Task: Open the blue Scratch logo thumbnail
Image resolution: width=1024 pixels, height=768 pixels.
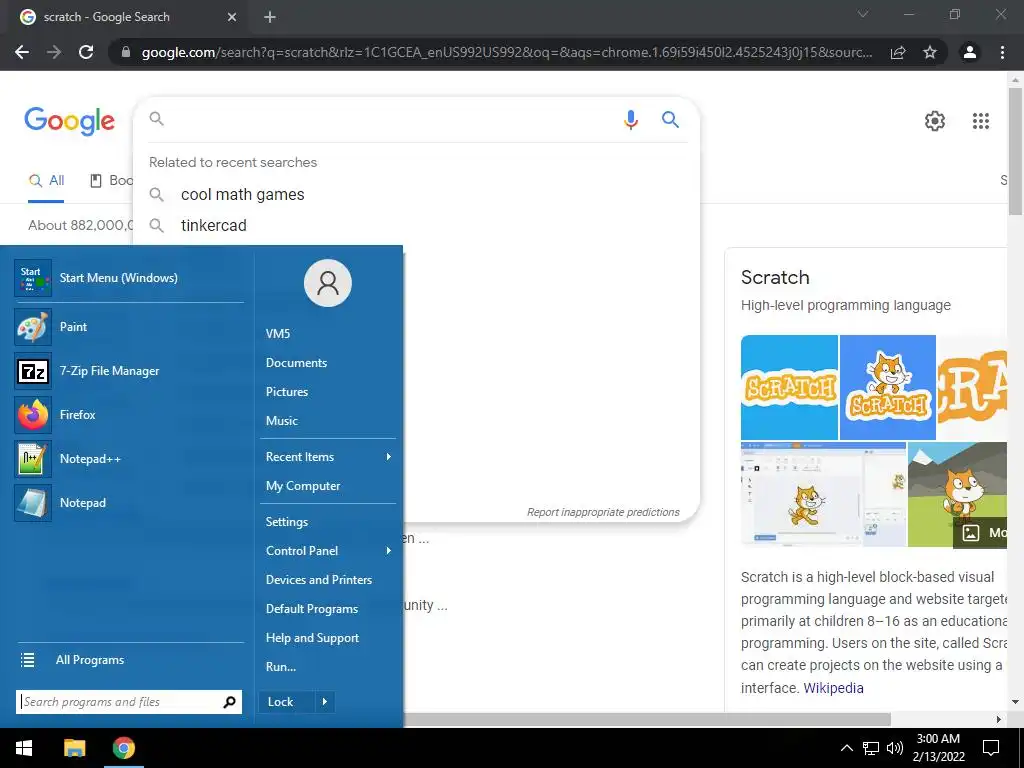Action: (789, 388)
